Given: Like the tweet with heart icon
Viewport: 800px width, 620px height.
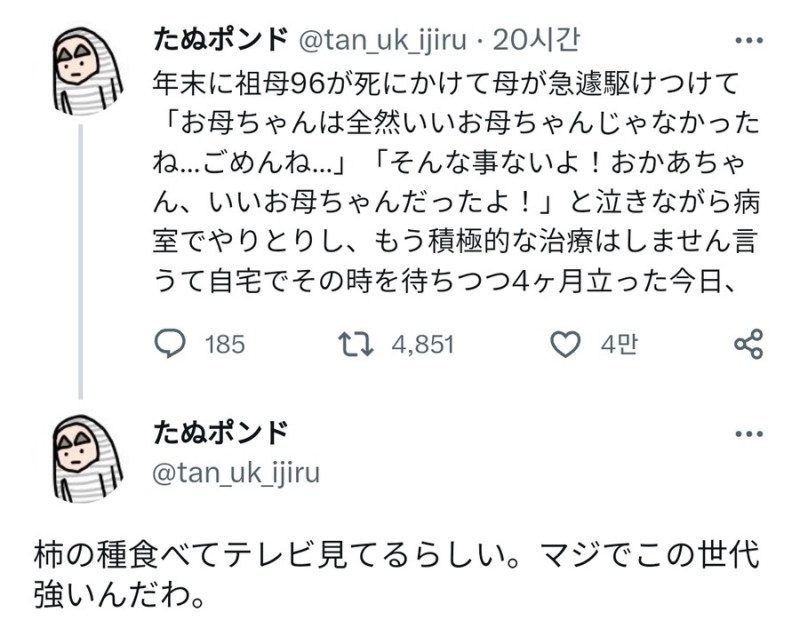Looking at the screenshot, I should tap(565, 344).
